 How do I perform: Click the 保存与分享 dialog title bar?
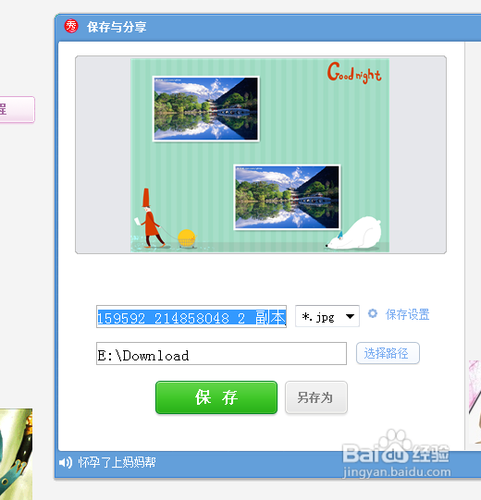click(268, 27)
